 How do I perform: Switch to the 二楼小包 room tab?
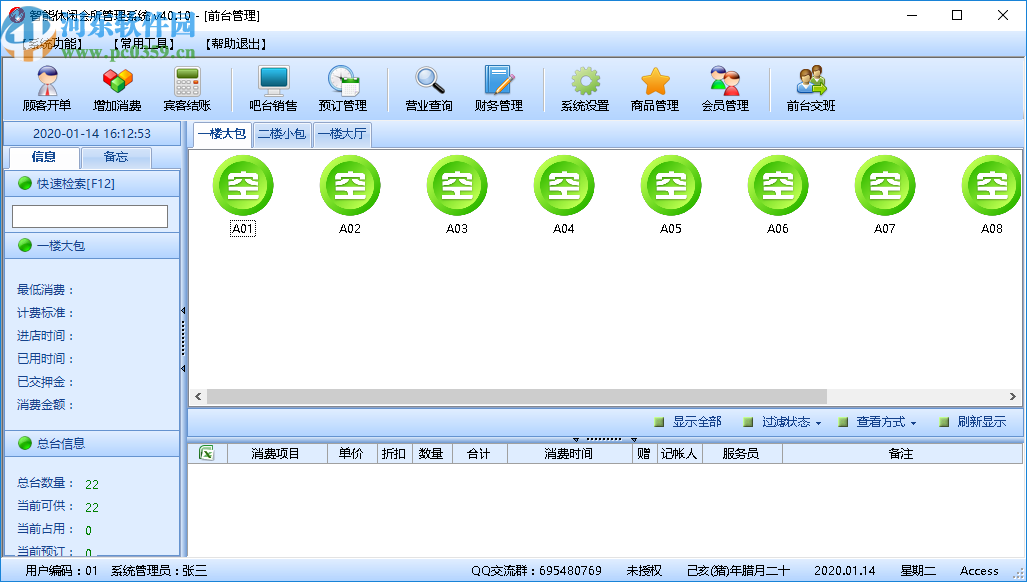281,134
